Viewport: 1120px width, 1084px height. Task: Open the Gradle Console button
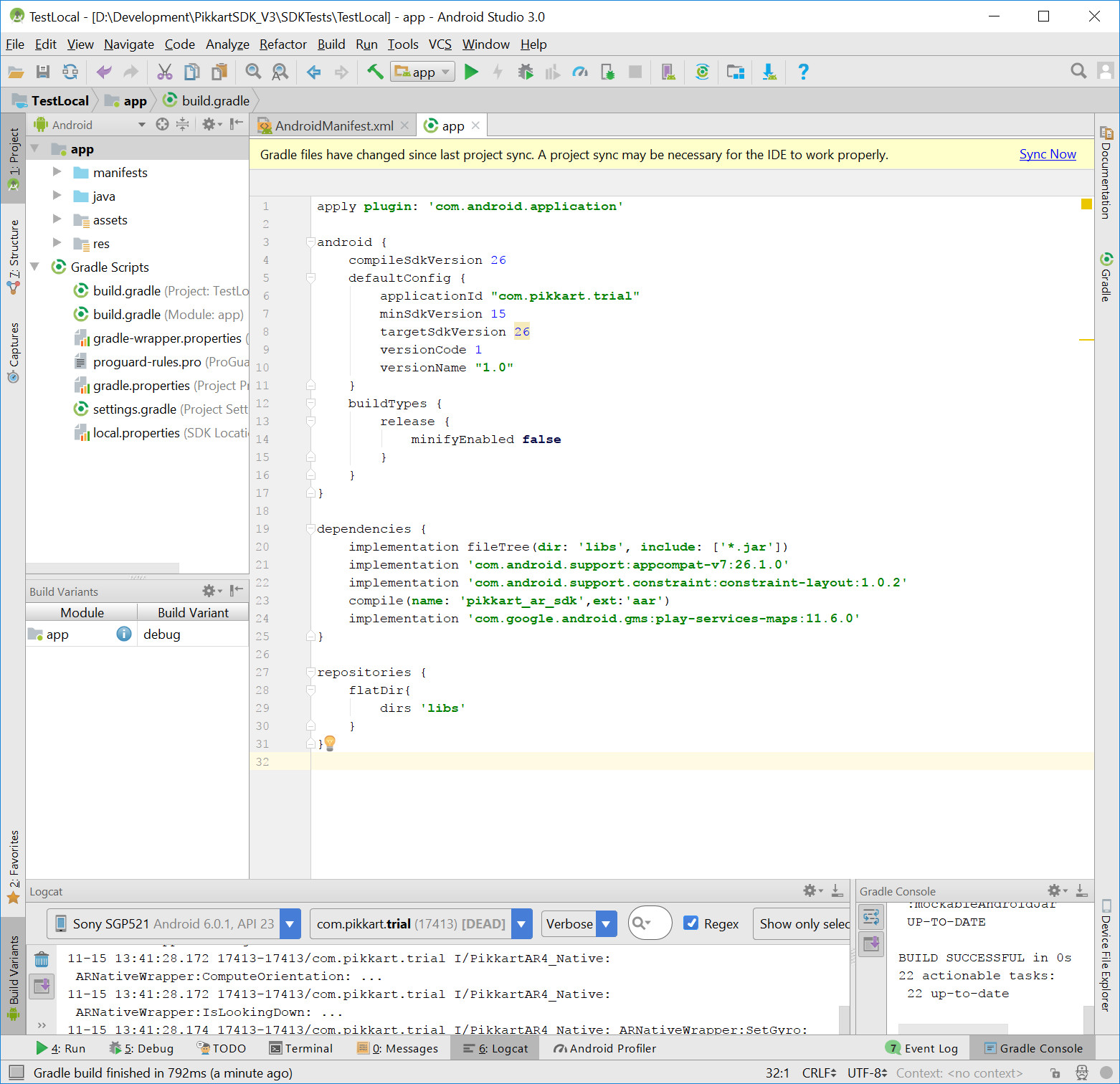[1033, 1048]
